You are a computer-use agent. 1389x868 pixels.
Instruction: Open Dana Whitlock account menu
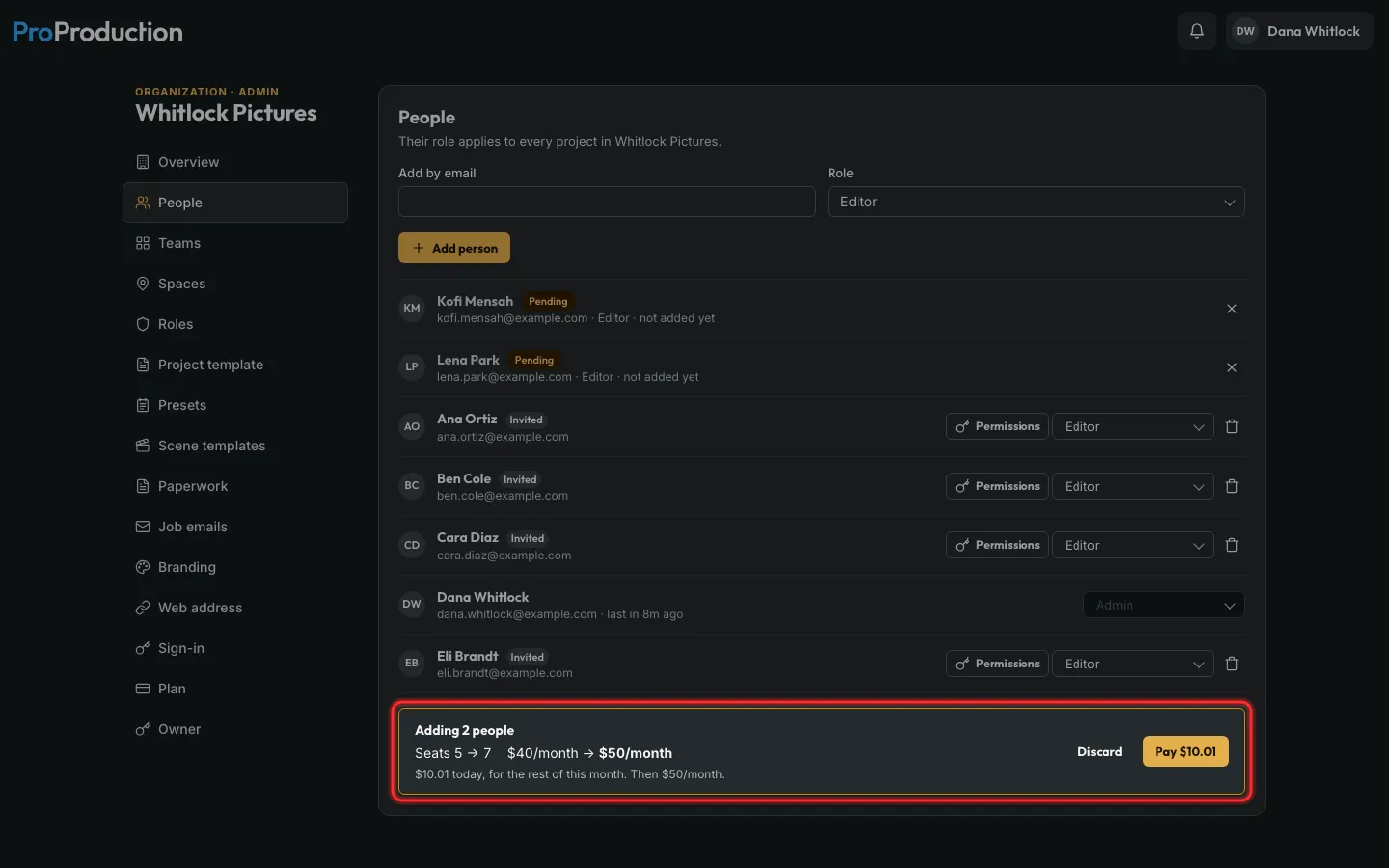click(x=1299, y=31)
